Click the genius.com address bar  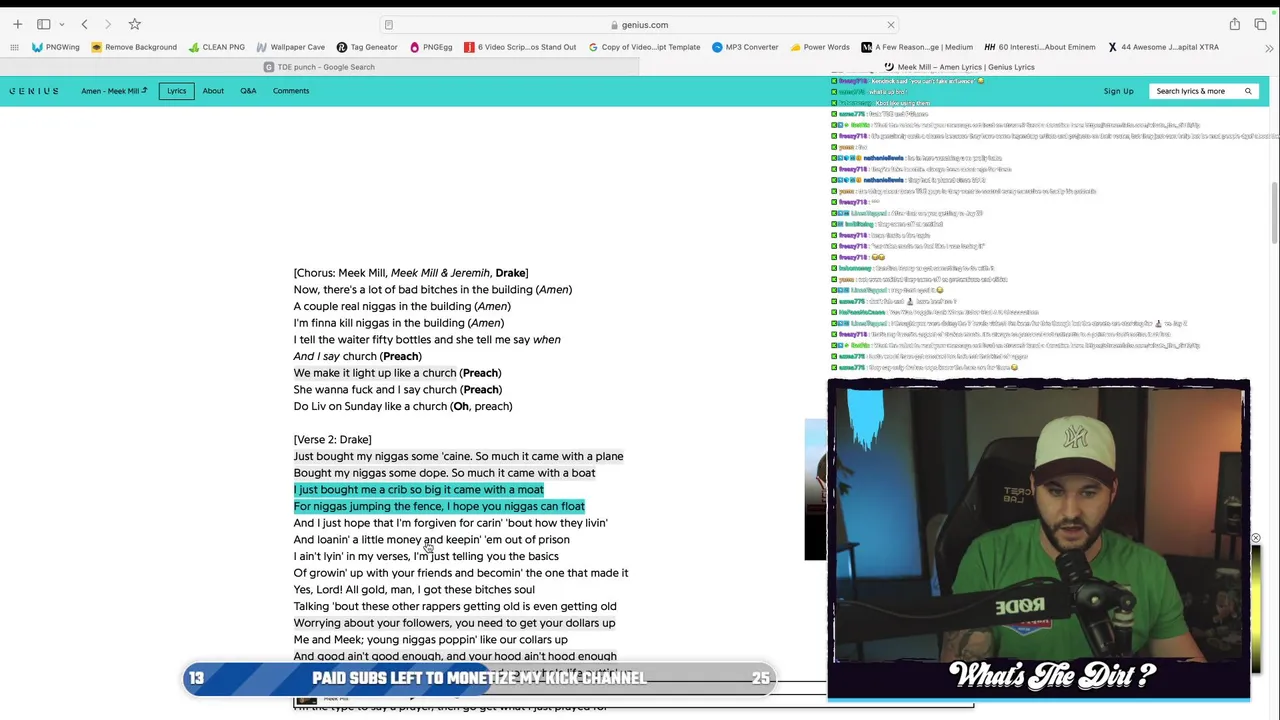click(640, 25)
